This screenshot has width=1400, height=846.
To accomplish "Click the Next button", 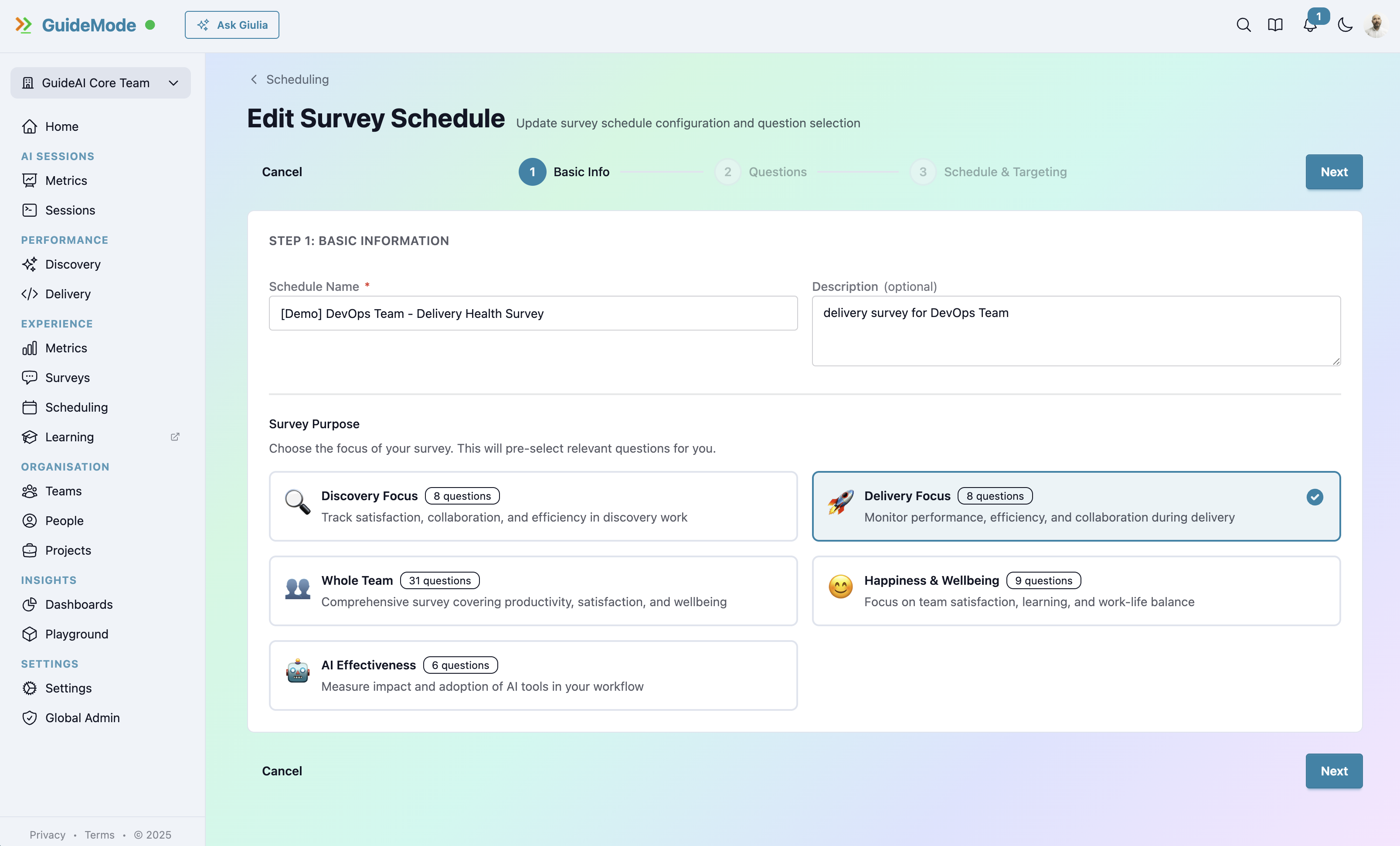I will (1333, 172).
